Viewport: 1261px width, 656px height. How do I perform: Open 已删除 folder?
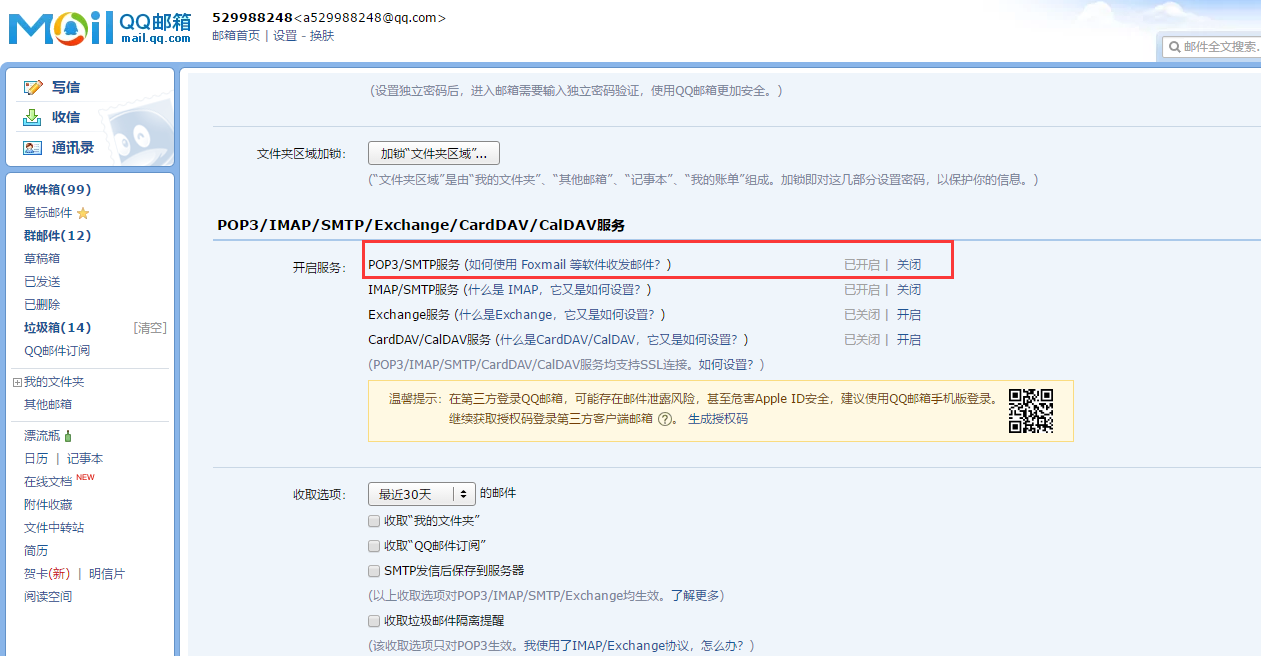coord(42,304)
